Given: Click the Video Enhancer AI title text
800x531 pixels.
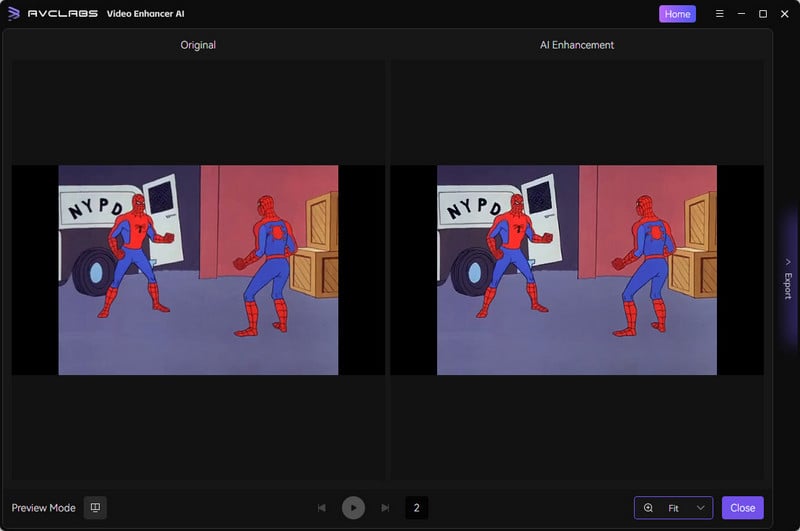Looking at the screenshot, I should point(145,14).
